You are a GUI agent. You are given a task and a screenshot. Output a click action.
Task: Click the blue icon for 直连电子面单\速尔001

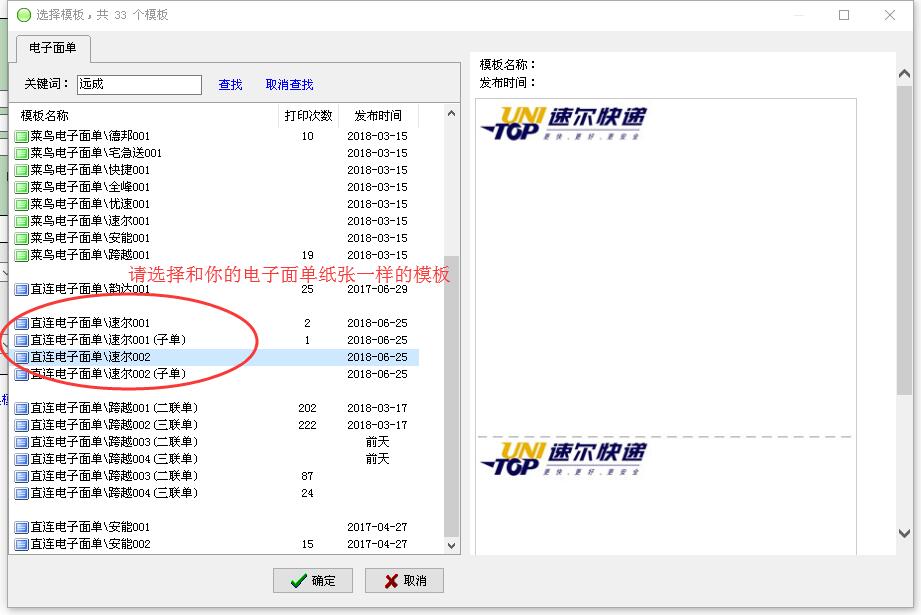(22, 323)
